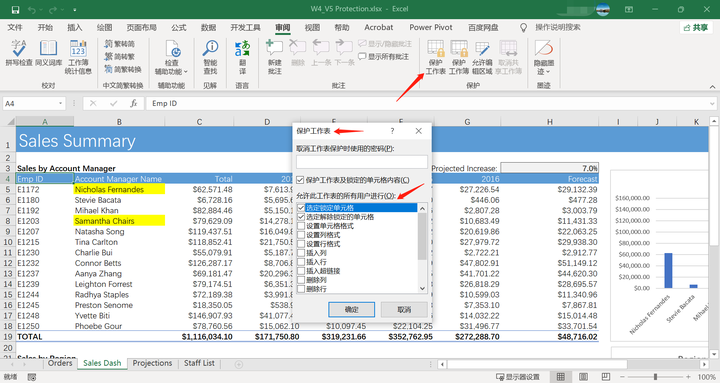Open 智能查找 smart lookup

(x=210, y=57)
